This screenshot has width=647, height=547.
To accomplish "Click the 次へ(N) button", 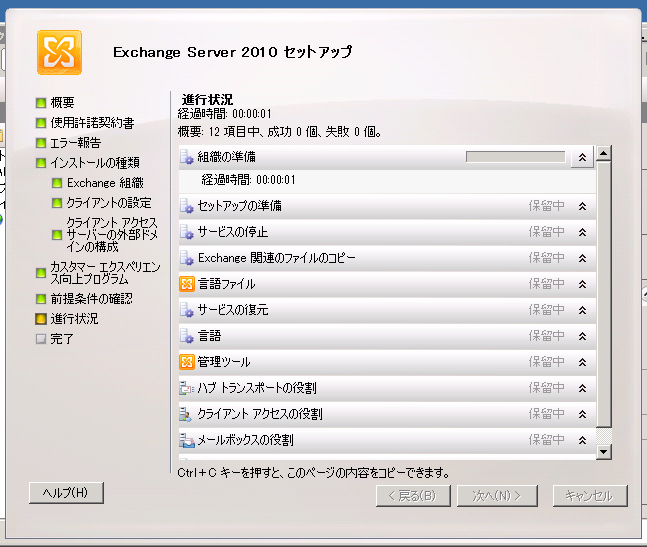I will click(497, 495).
